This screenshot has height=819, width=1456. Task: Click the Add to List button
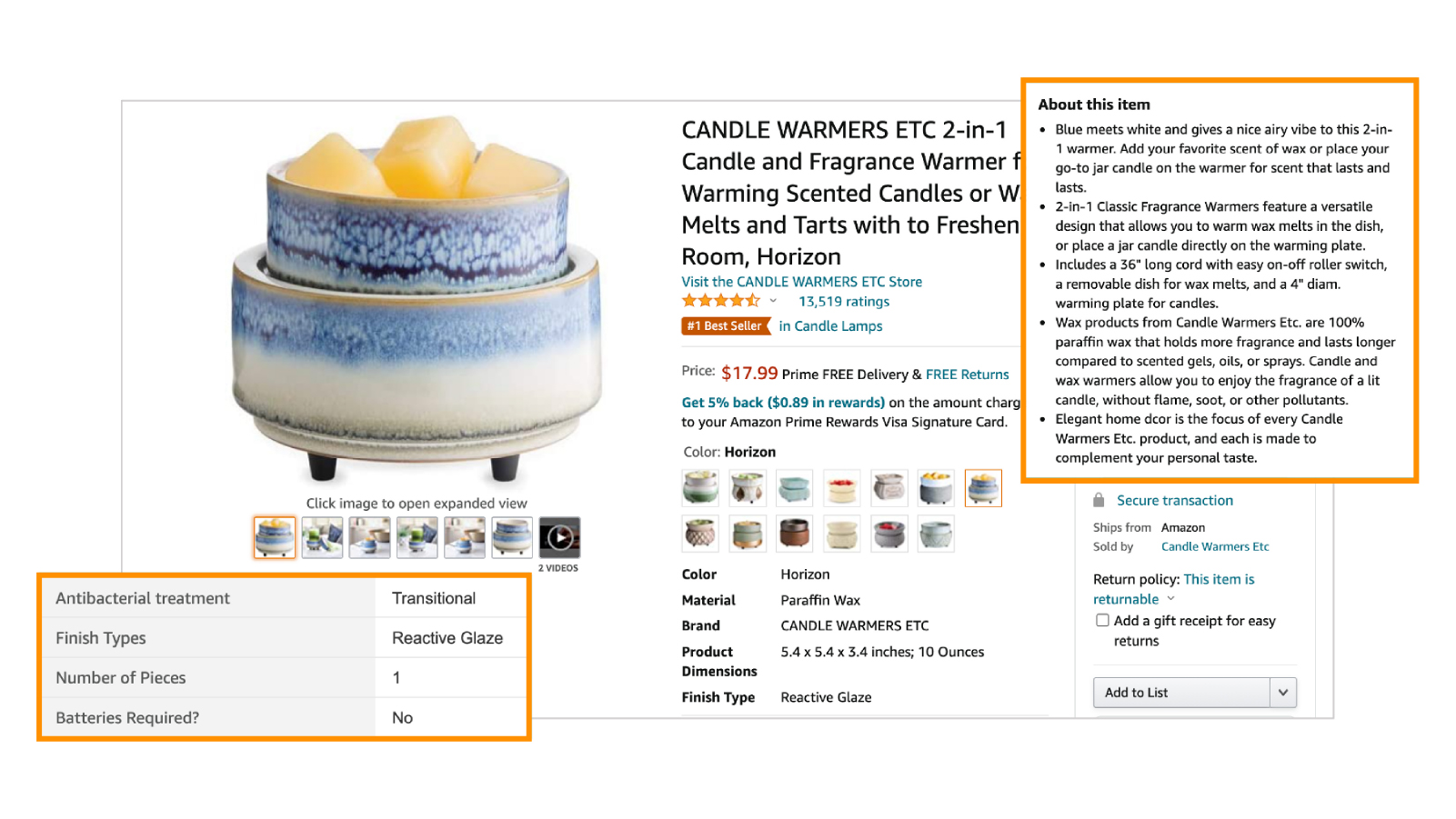click(x=1181, y=693)
